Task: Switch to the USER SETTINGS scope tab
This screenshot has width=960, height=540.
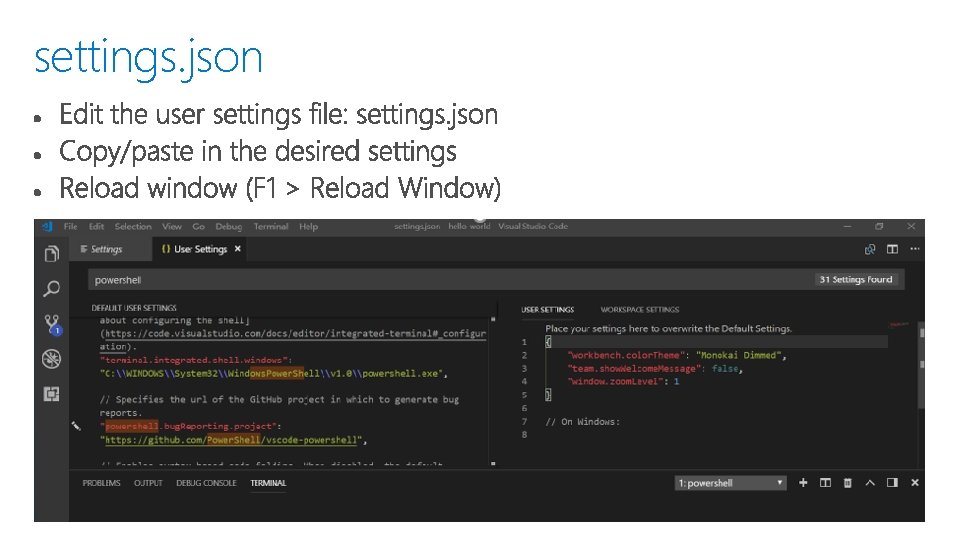Action: tap(547, 310)
